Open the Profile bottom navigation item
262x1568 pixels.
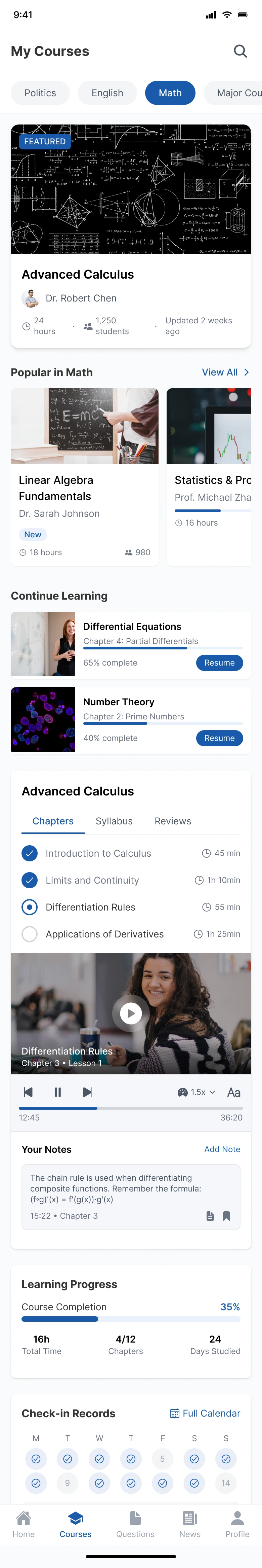(x=237, y=1524)
